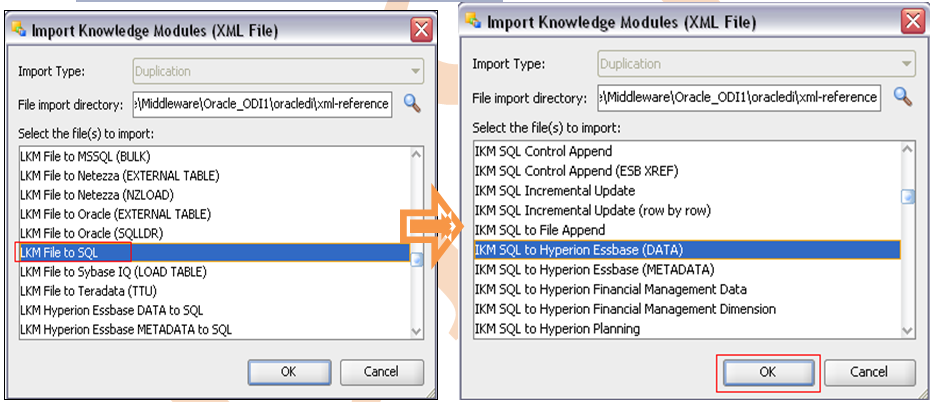The image size is (931, 402).
Task: Select LKM File to MSSQL (BULK)
Action: click(214, 157)
